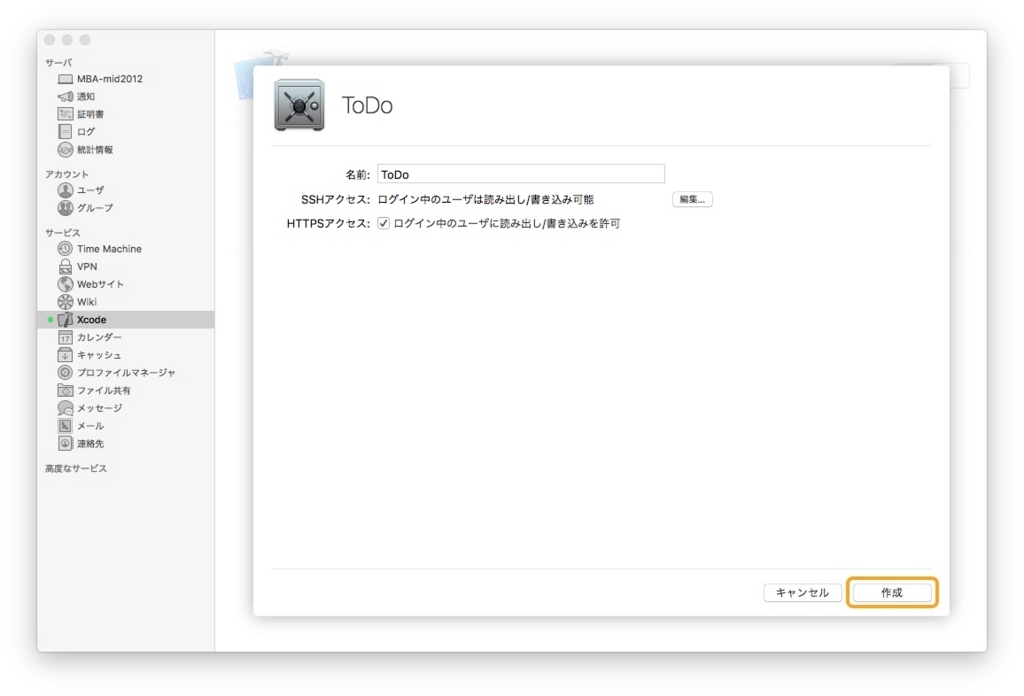Image resolution: width=1024 pixels, height=696 pixels.
Task: Select カレンダー service in sidebar
Action: click(99, 337)
